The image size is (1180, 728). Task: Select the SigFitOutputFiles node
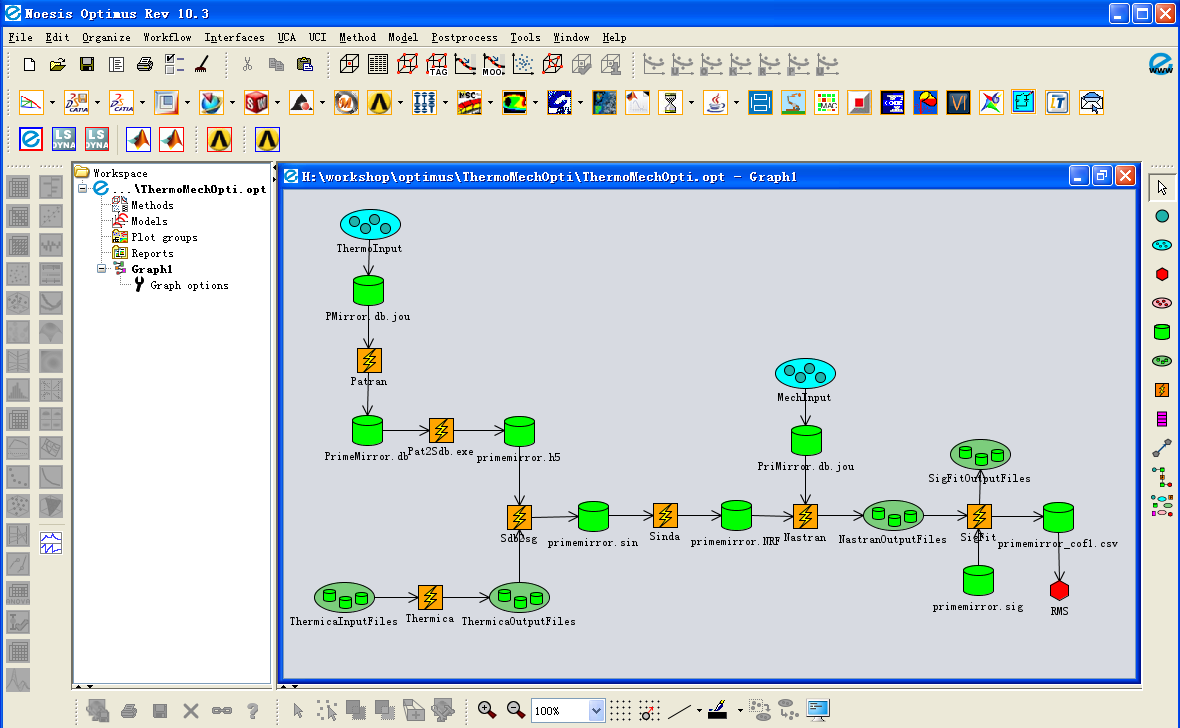pos(980,455)
